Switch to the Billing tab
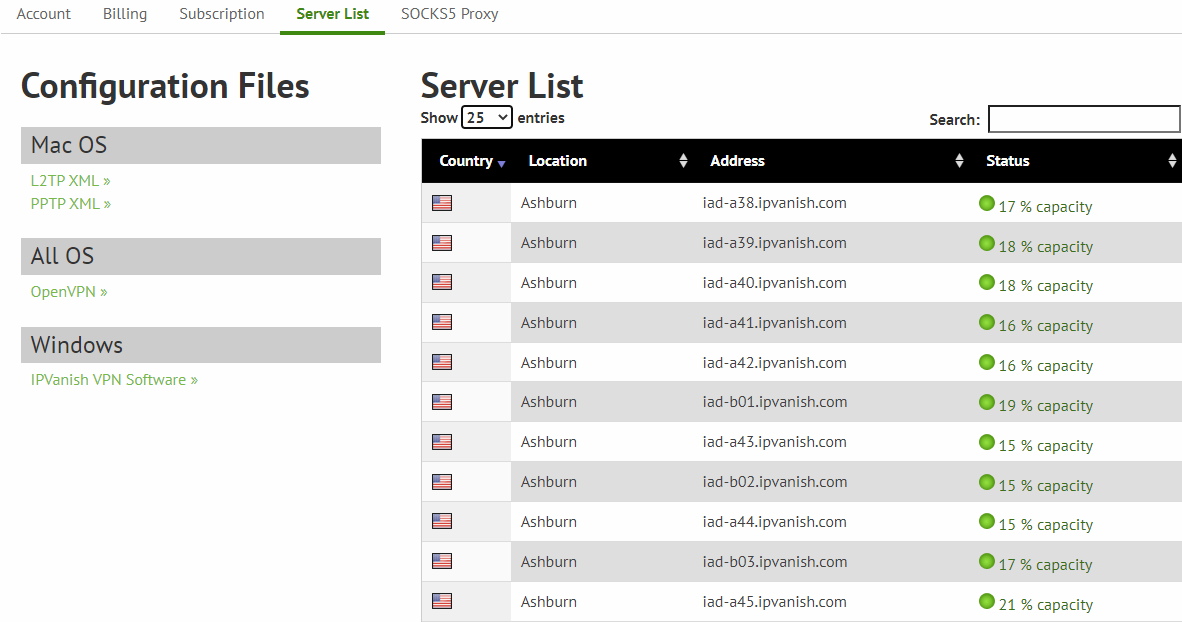This screenshot has height=622, width=1182. 125,14
